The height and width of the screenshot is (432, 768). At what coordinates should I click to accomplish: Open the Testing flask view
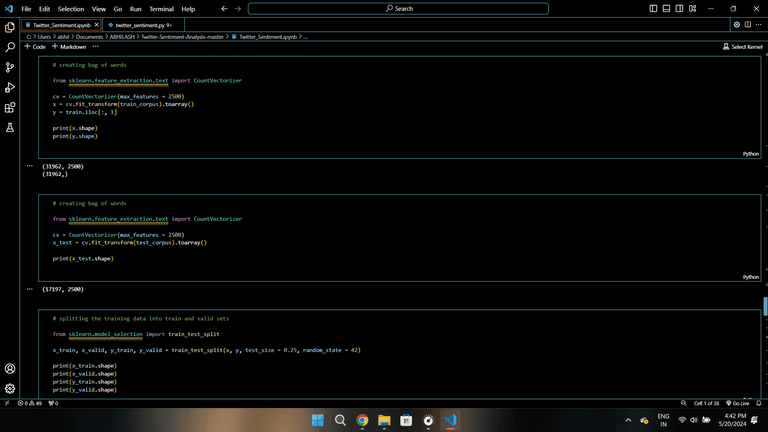tap(10, 128)
